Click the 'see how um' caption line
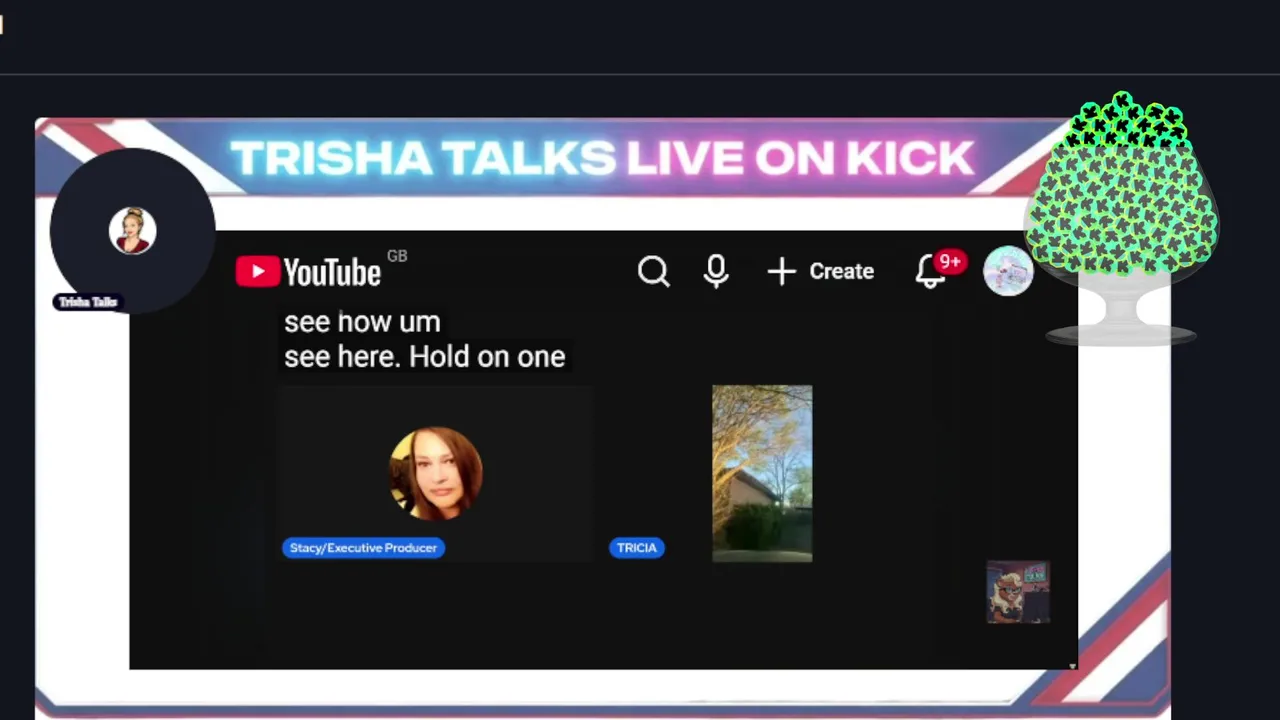 tap(362, 322)
